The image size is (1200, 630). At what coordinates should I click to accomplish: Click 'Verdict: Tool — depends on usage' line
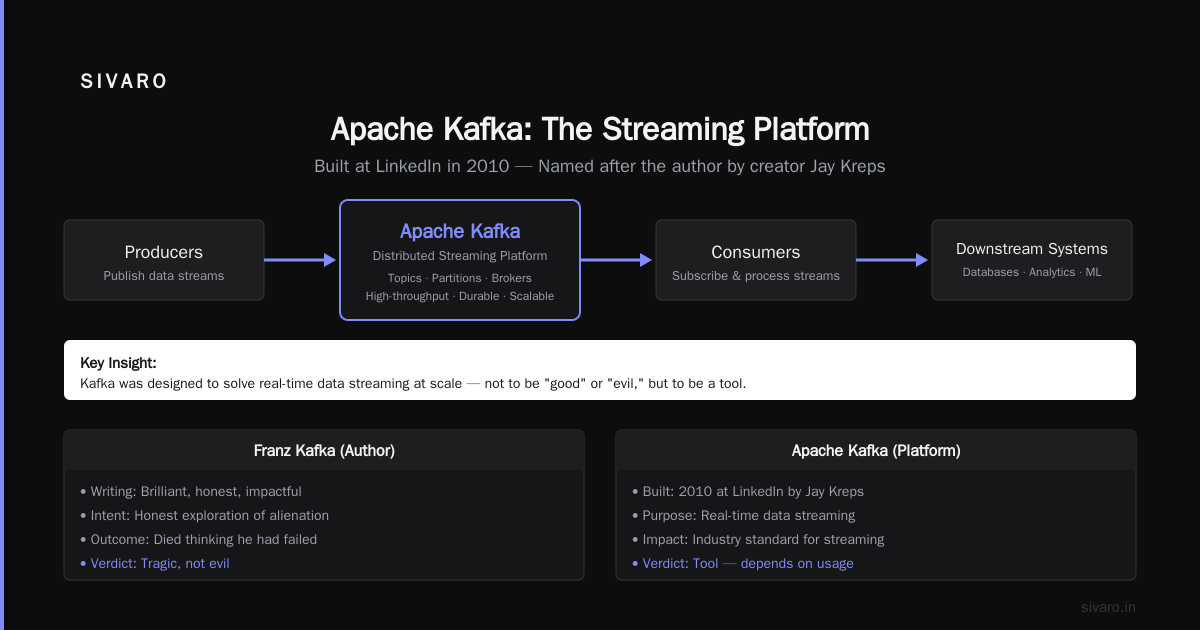pyautogui.click(x=742, y=563)
